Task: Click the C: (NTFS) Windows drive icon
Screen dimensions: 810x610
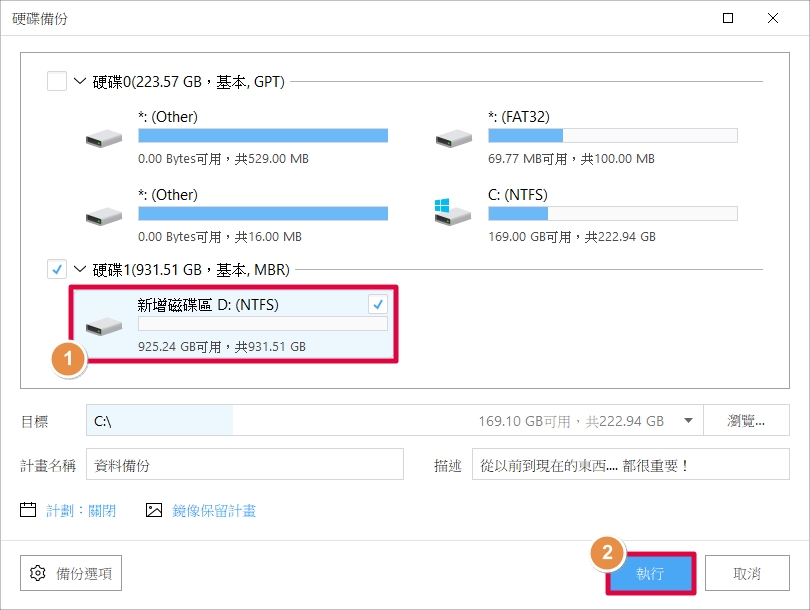Action: coord(453,212)
